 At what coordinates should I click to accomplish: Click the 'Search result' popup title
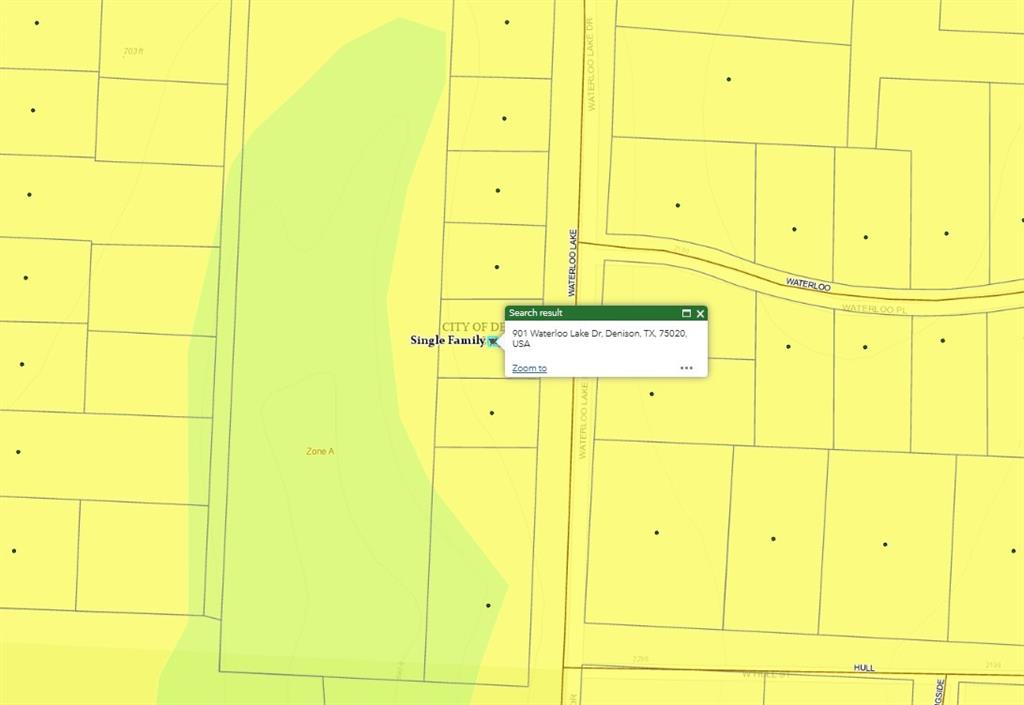(x=536, y=313)
